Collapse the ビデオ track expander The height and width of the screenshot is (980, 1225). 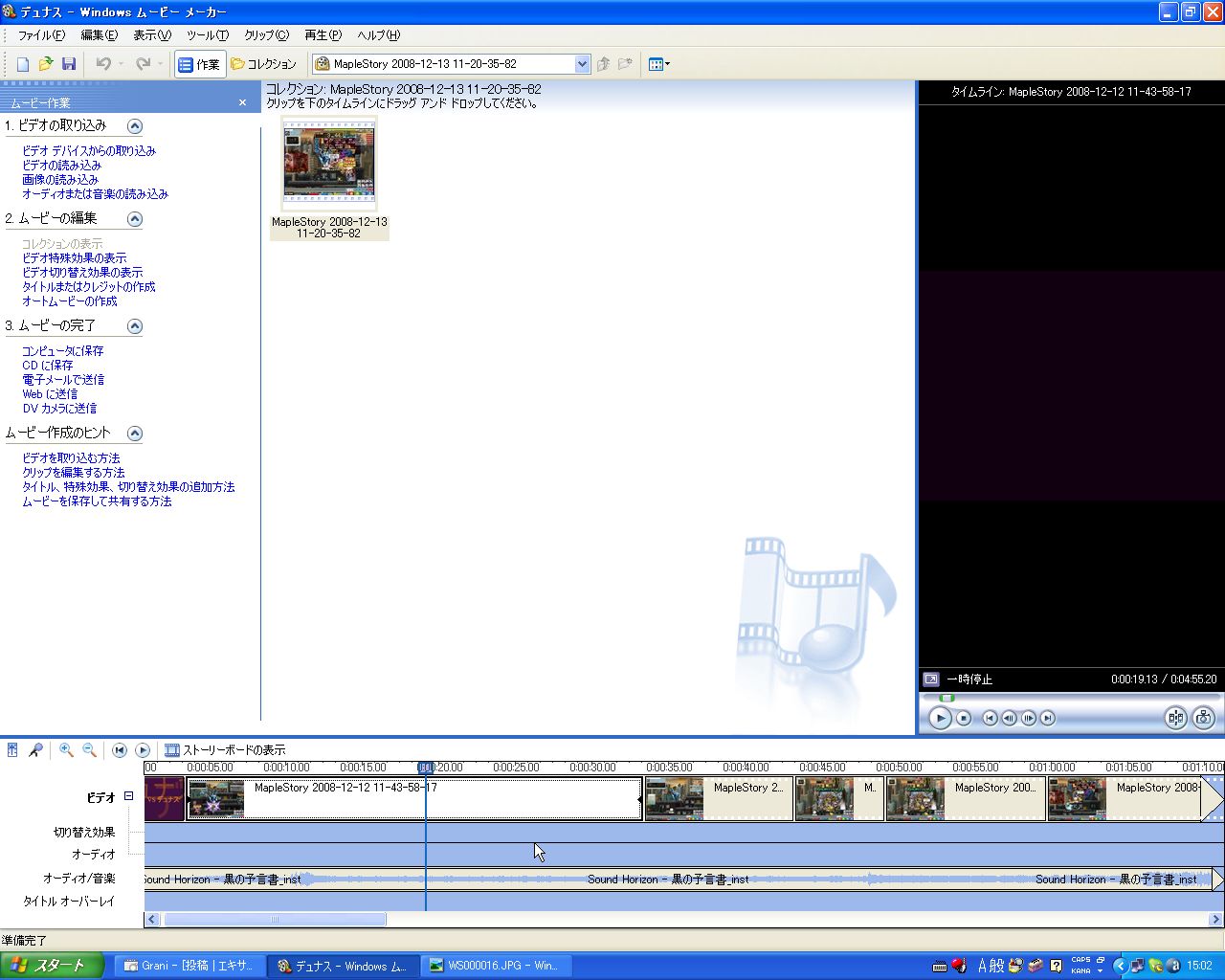tap(128, 796)
